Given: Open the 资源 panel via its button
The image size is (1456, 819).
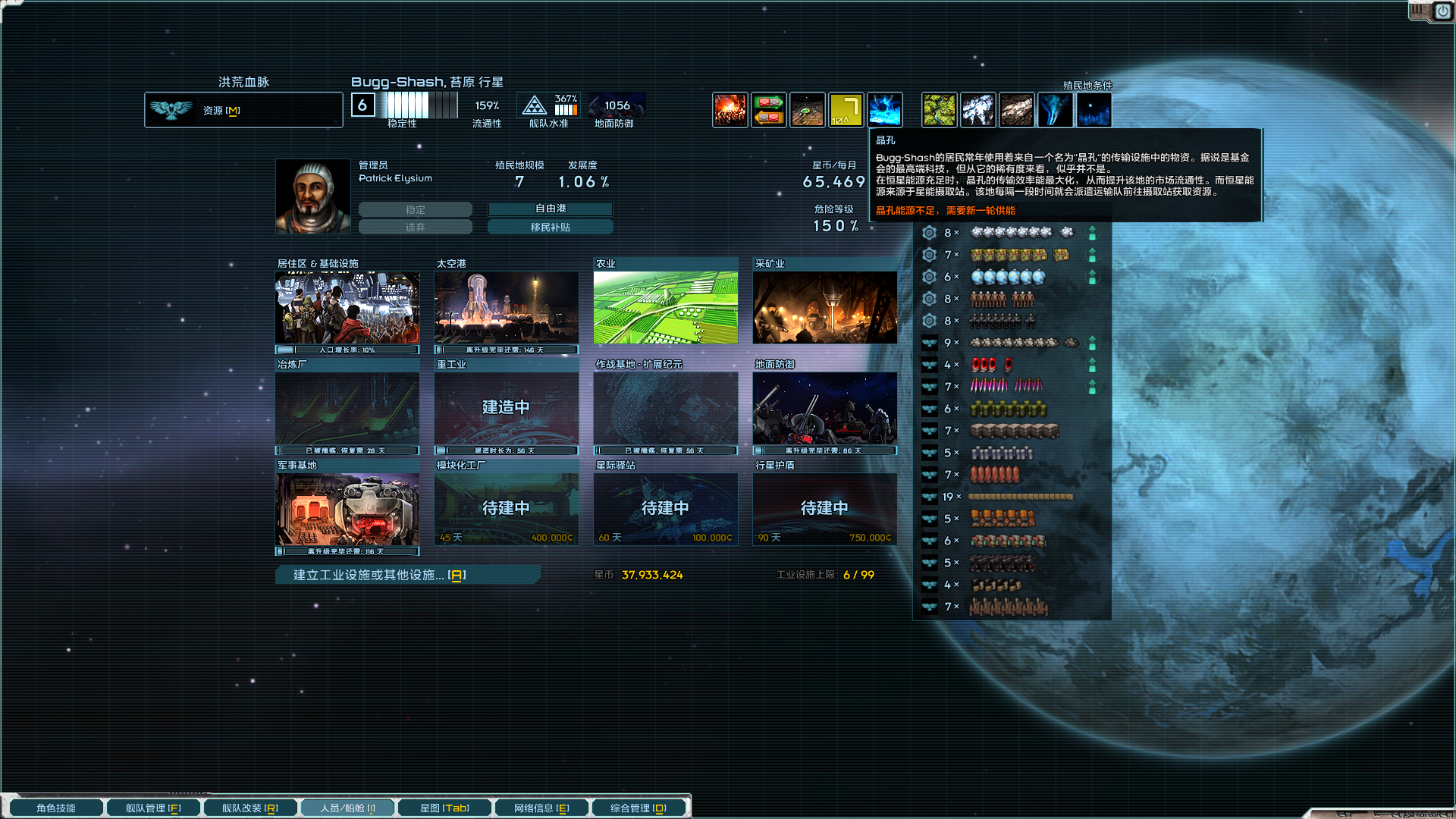Looking at the screenshot, I should tap(243, 110).
